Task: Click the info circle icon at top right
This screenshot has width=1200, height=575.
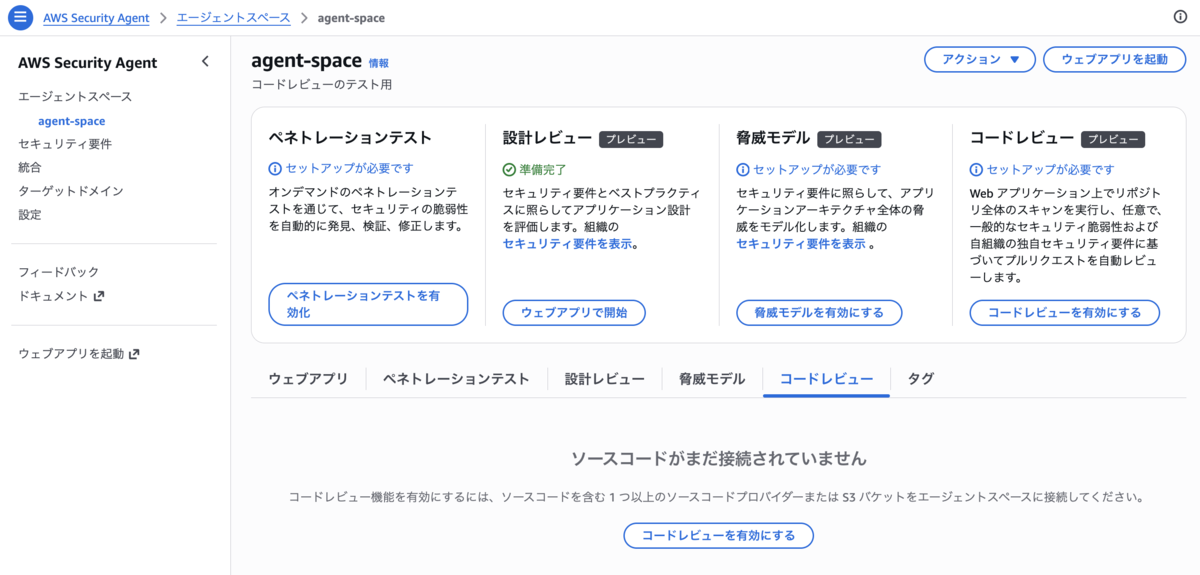Action: (x=1180, y=18)
